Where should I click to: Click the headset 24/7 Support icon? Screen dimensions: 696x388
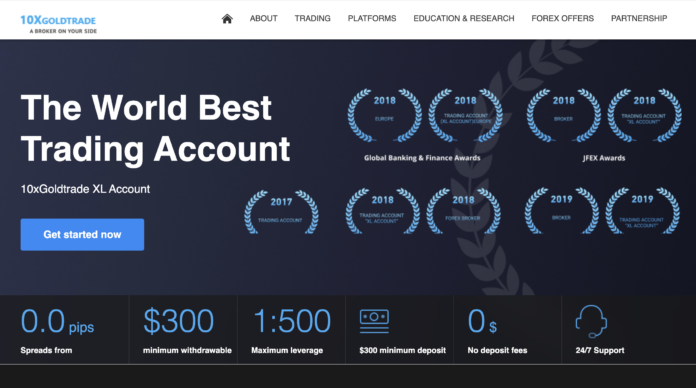point(591,321)
